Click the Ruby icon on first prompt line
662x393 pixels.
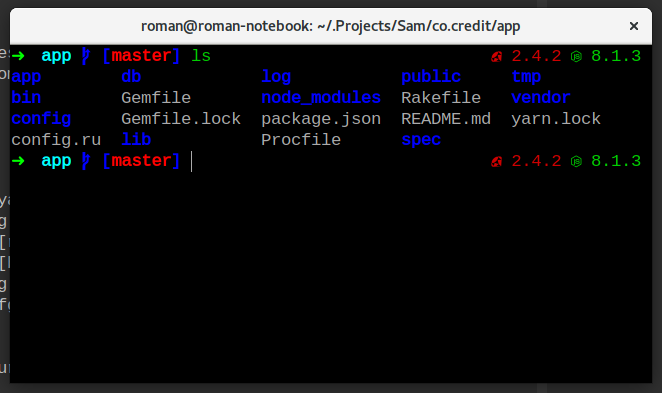point(496,57)
